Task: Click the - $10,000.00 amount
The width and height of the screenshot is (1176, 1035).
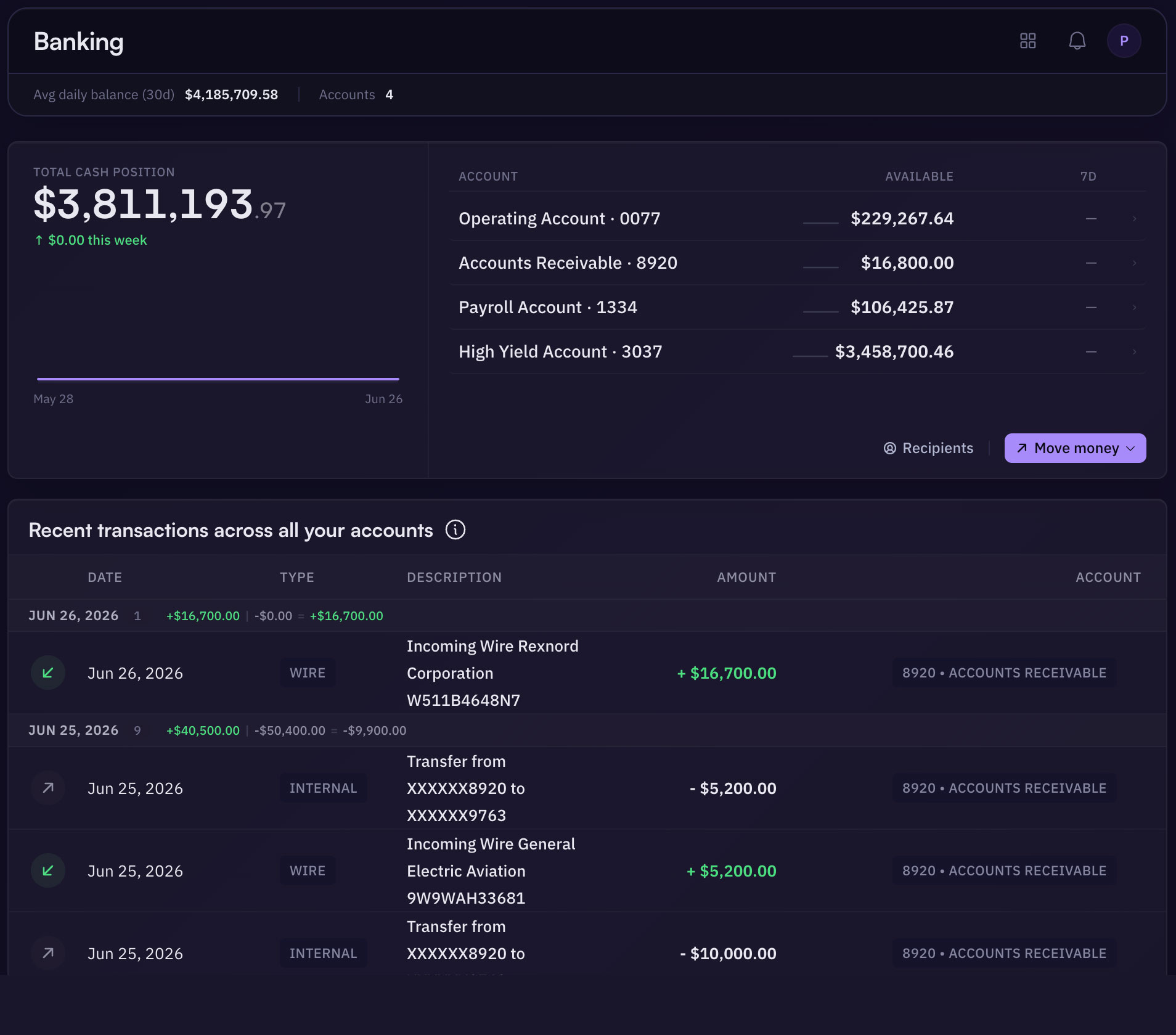Action: 728,953
